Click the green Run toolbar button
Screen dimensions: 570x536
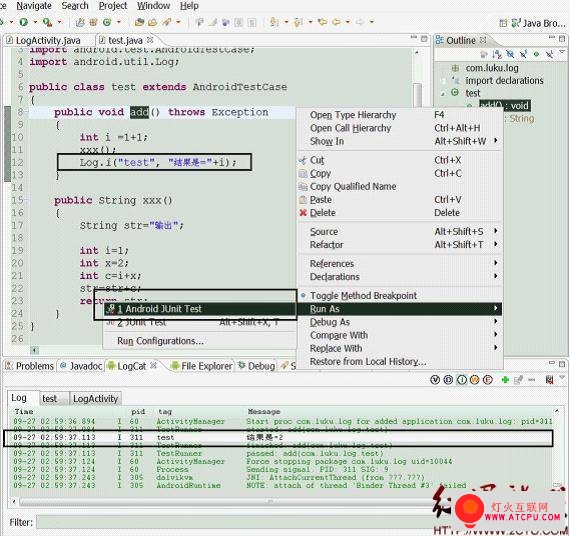click(x=24, y=22)
